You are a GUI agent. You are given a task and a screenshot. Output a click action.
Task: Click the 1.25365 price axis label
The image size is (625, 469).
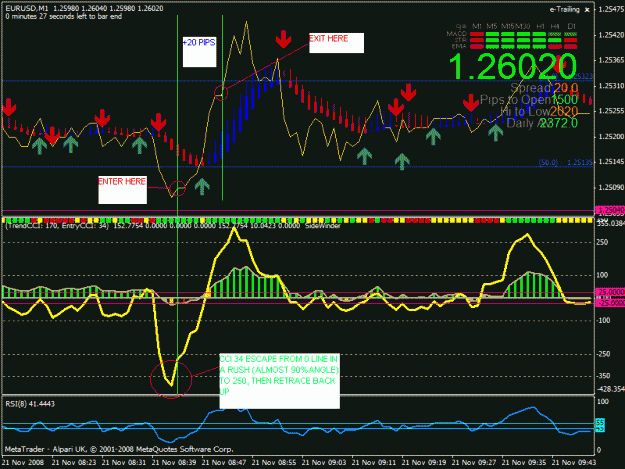(610, 60)
